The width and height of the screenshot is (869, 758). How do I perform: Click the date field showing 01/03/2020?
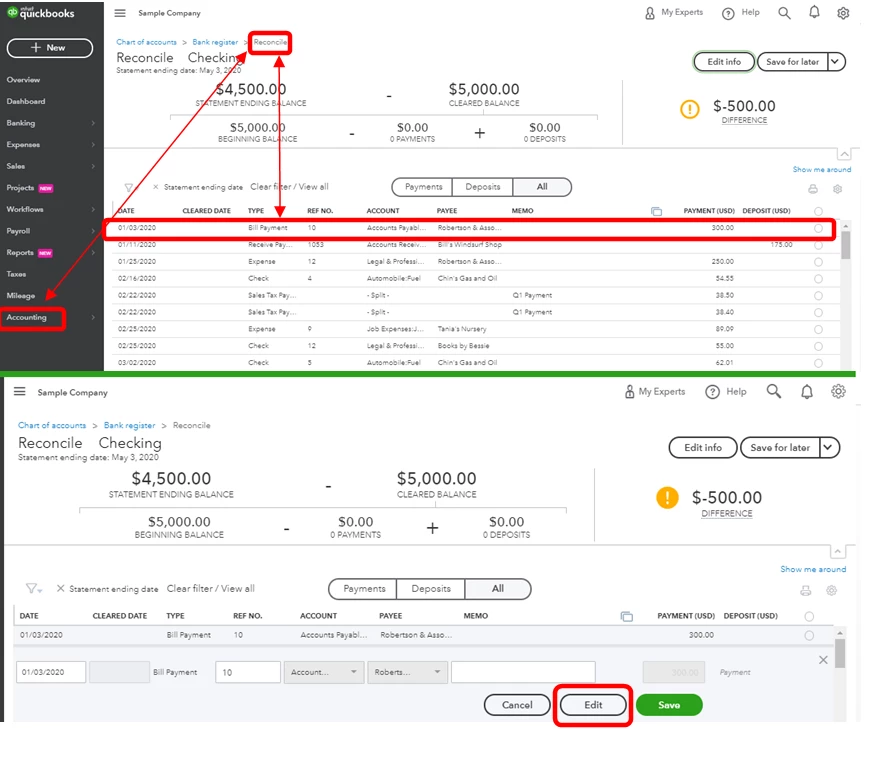pos(51,672)
